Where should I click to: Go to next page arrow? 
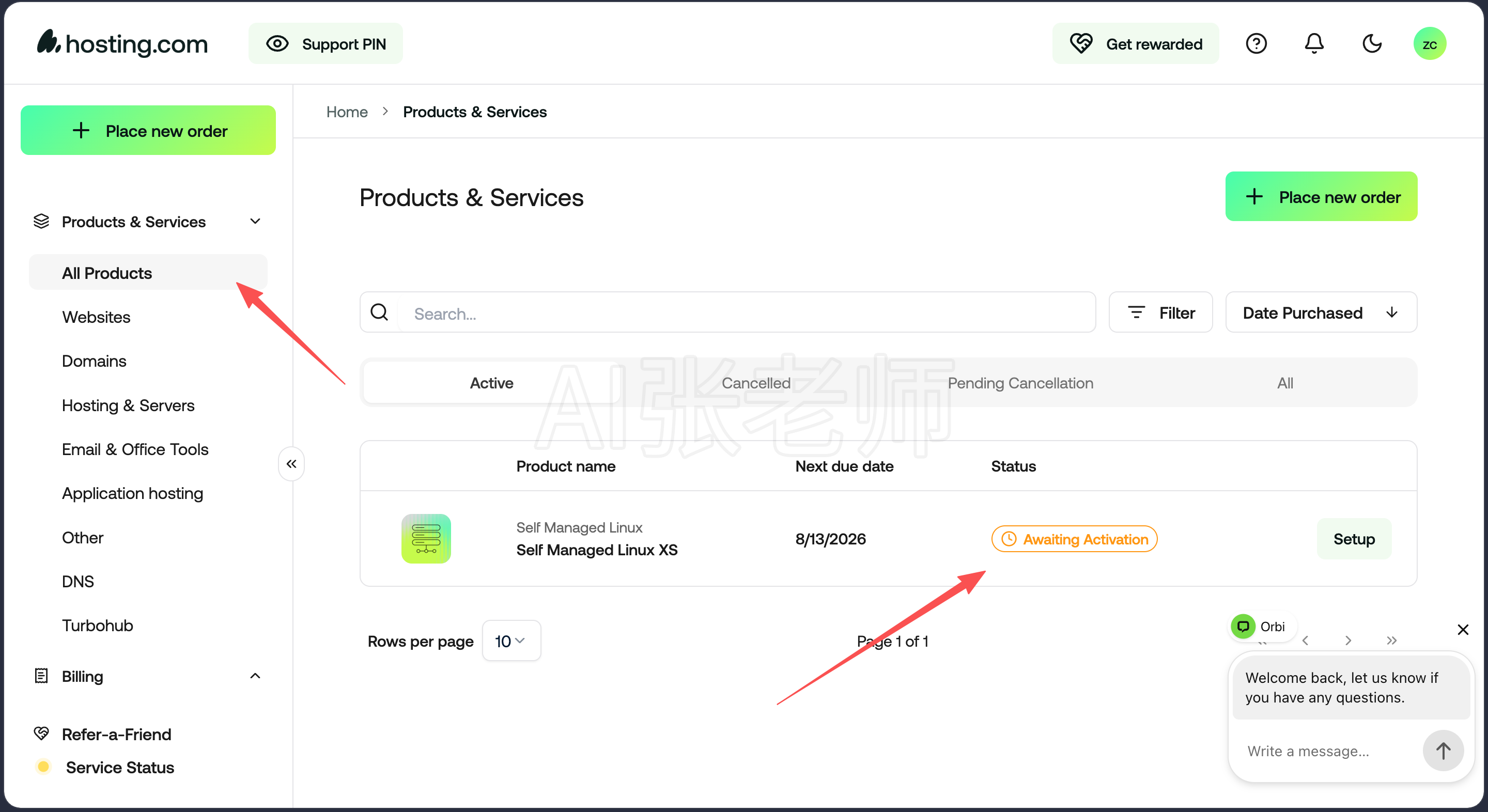click(1348, 641)
